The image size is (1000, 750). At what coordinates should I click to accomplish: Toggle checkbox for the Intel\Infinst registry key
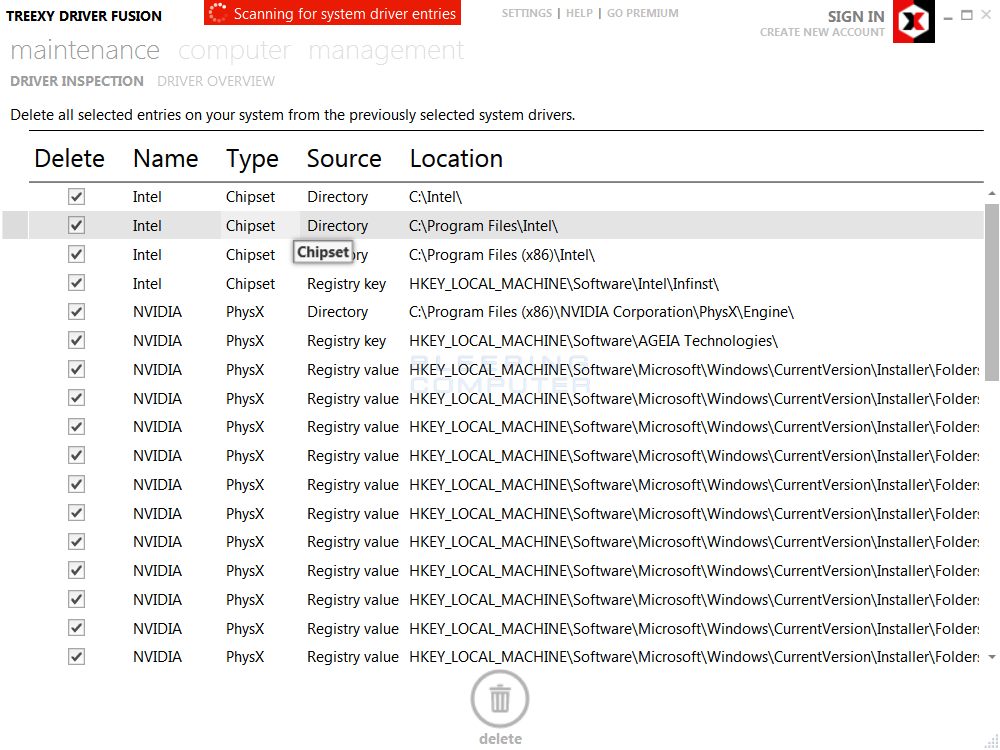point(77,283)
